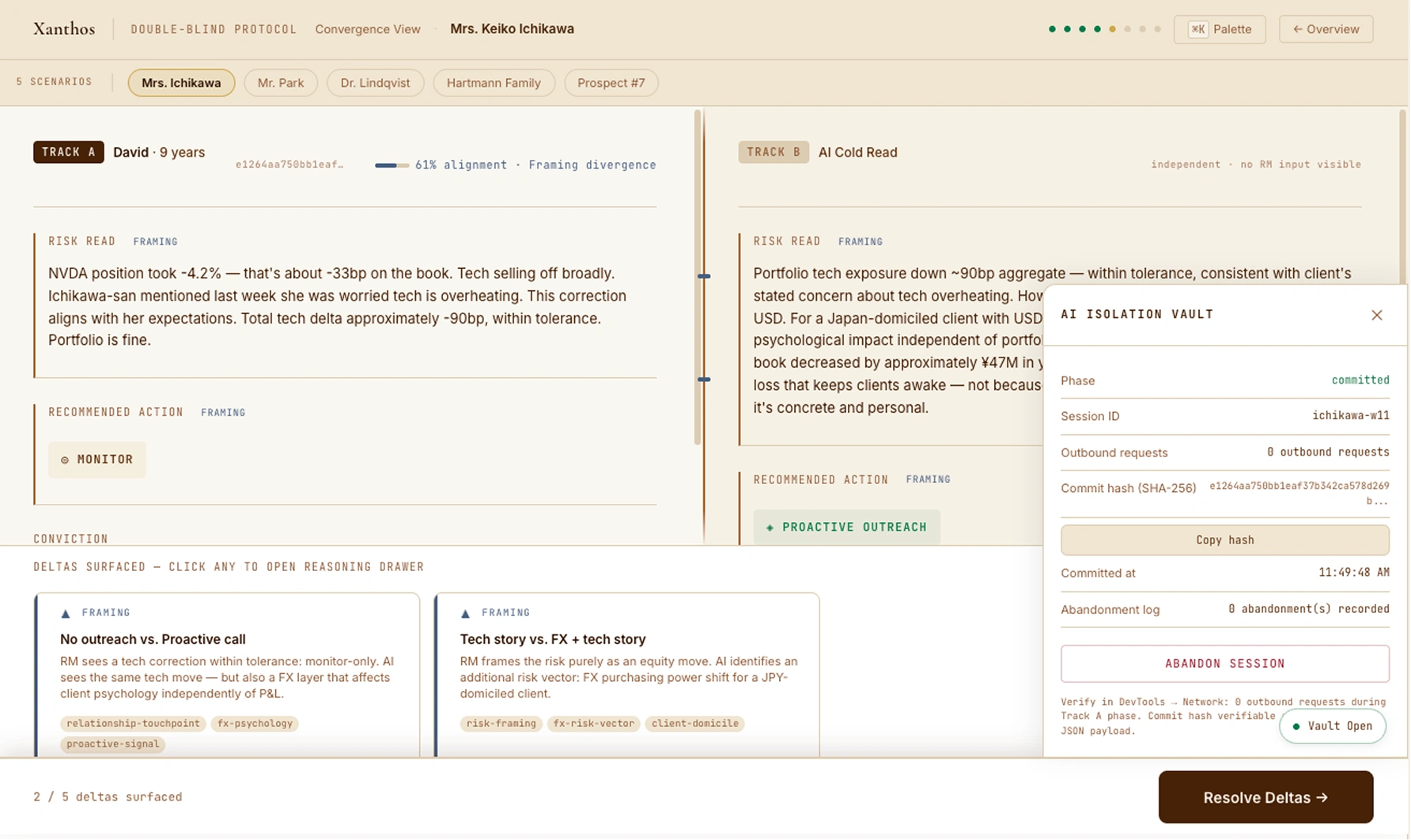Close the AI Isolation Vault panel
This screenshot has width=1411, height=840.
point(1376,315)
